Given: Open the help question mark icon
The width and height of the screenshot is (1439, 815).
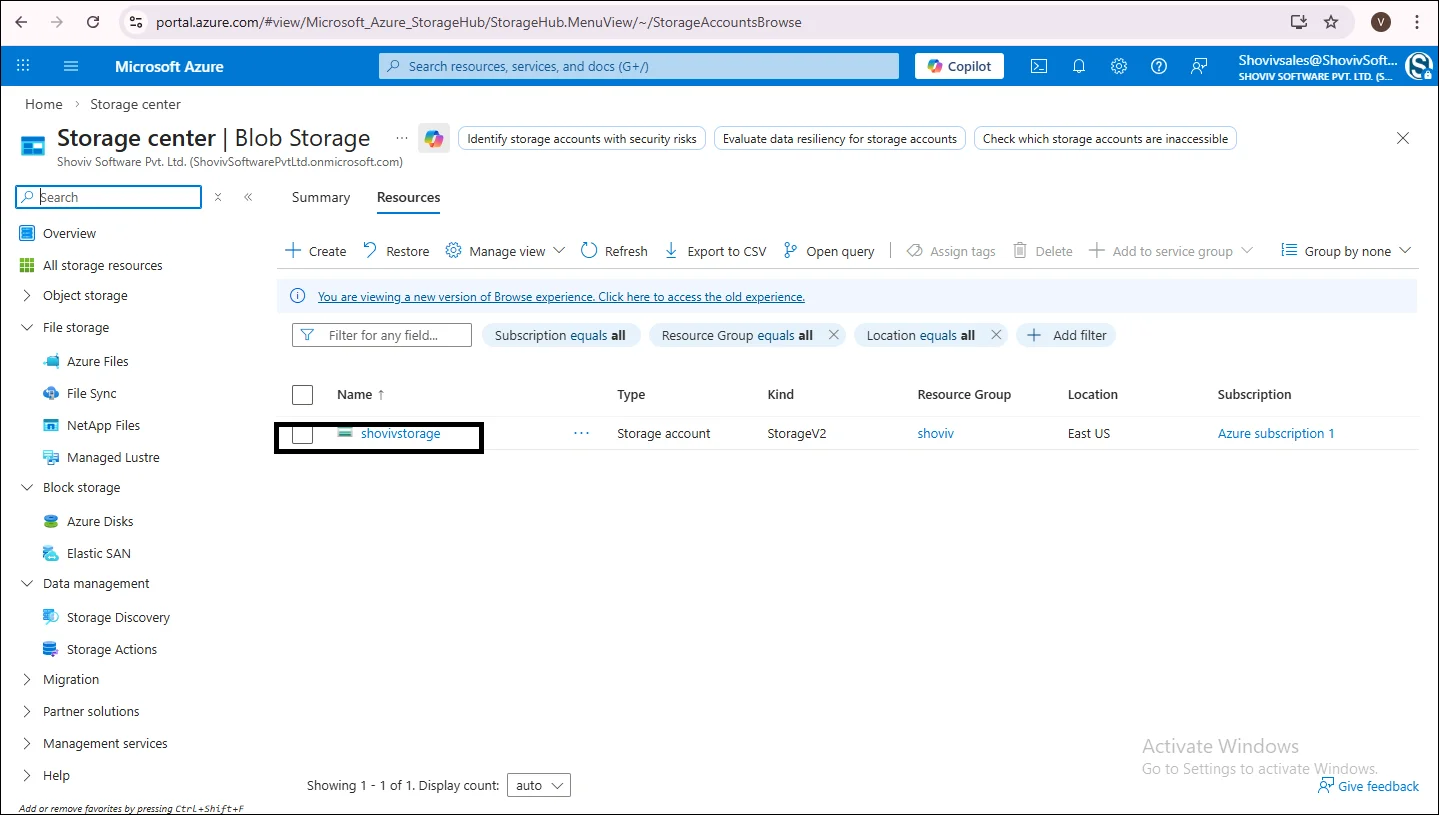Looking at the screenshot, I should [1159, 66].
